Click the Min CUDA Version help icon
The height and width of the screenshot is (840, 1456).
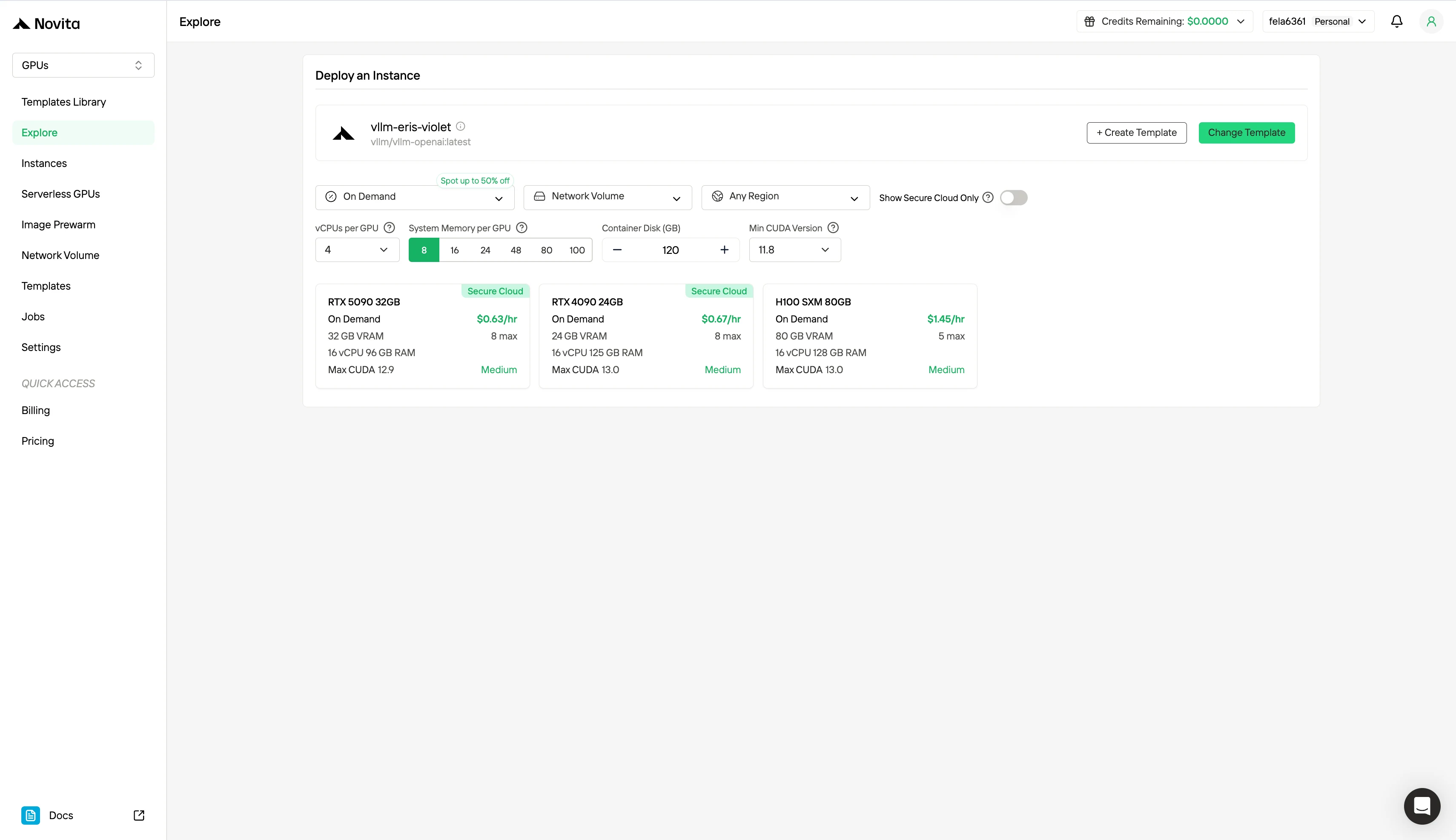(833, 228)
